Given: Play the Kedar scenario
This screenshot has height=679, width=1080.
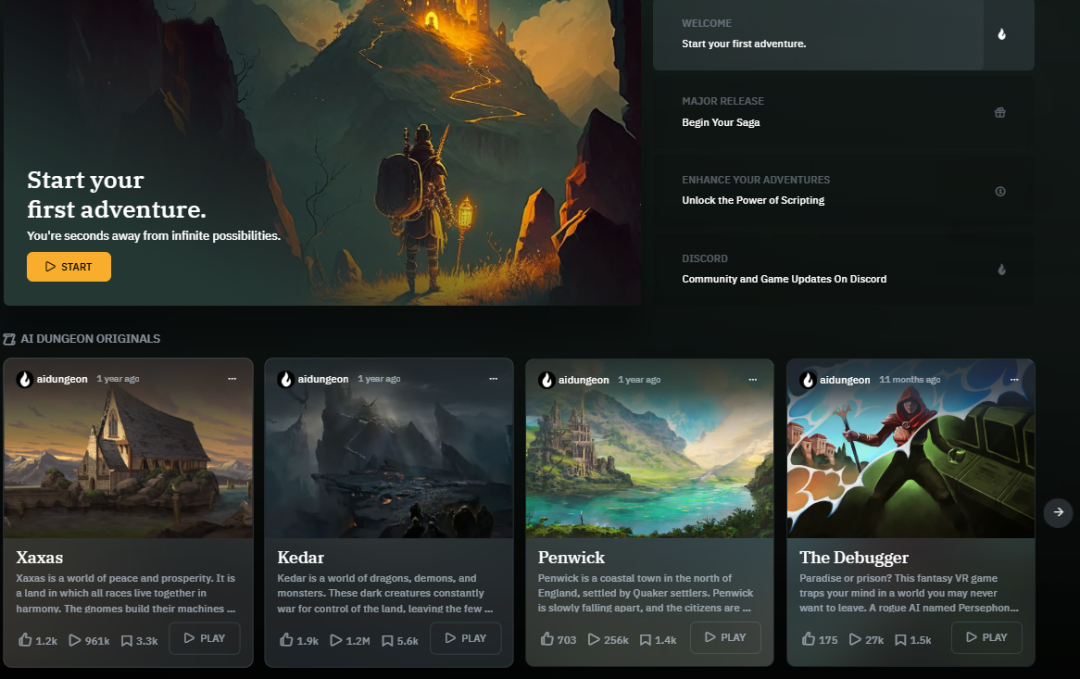Looking at the screenshot, I should [466, 638].
